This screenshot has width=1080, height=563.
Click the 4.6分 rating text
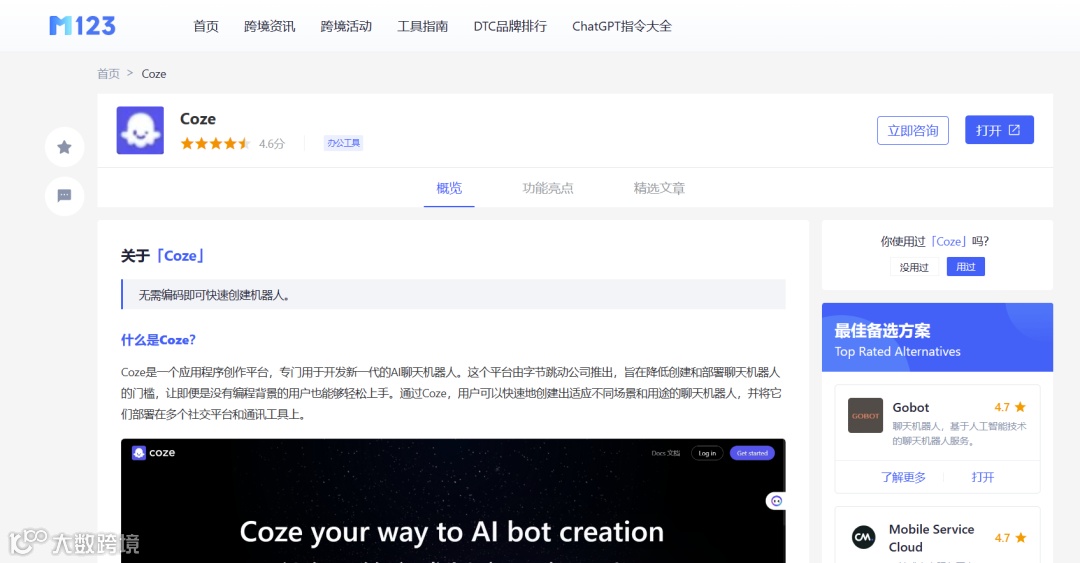click(x=271, y=144)
